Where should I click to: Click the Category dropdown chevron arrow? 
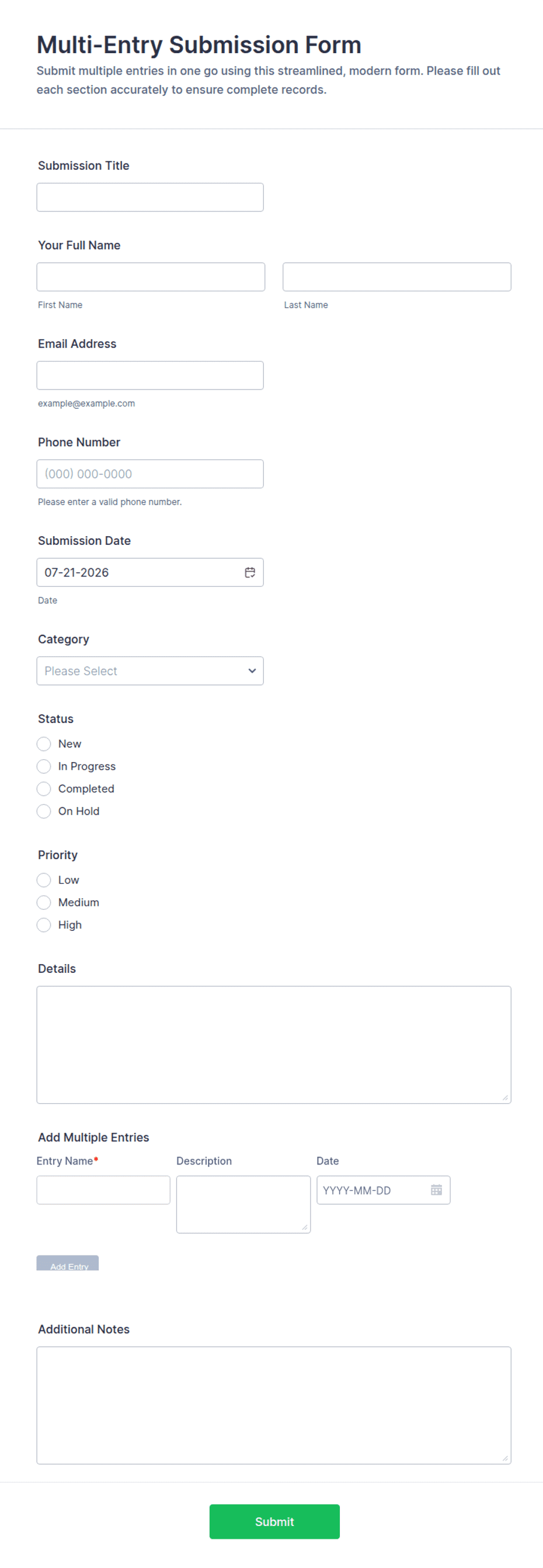point(252,671)
